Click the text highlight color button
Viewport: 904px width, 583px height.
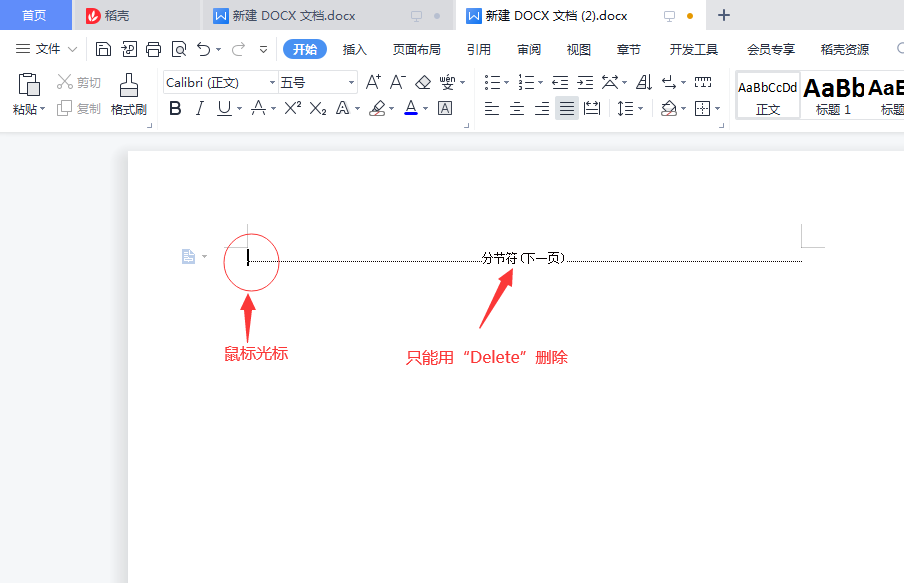378,108
